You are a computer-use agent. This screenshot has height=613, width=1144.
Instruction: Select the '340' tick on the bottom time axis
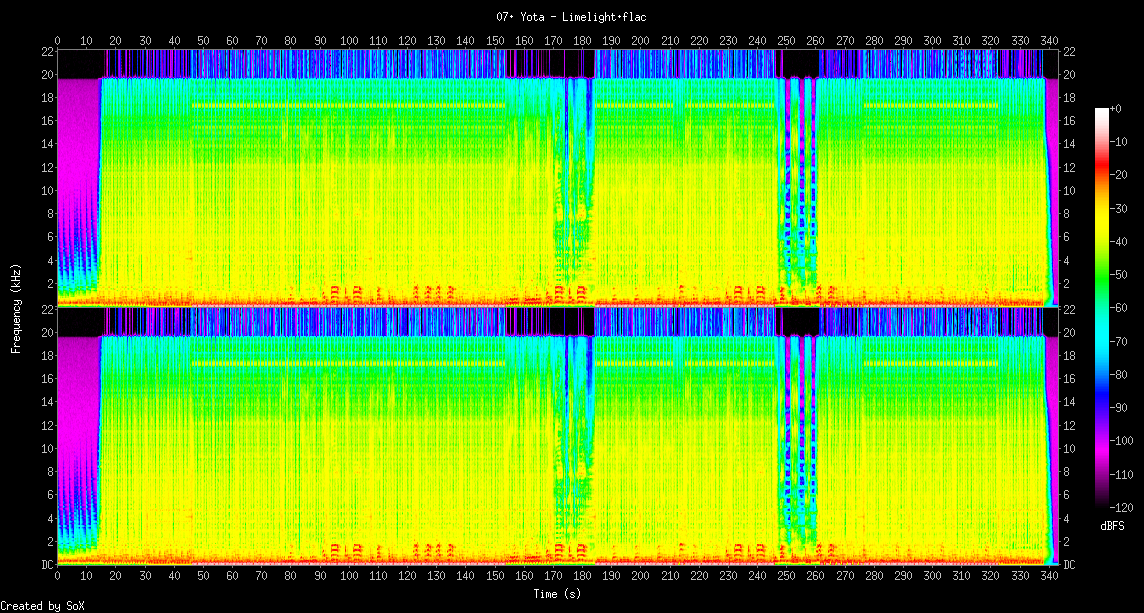coord(1049,576)
